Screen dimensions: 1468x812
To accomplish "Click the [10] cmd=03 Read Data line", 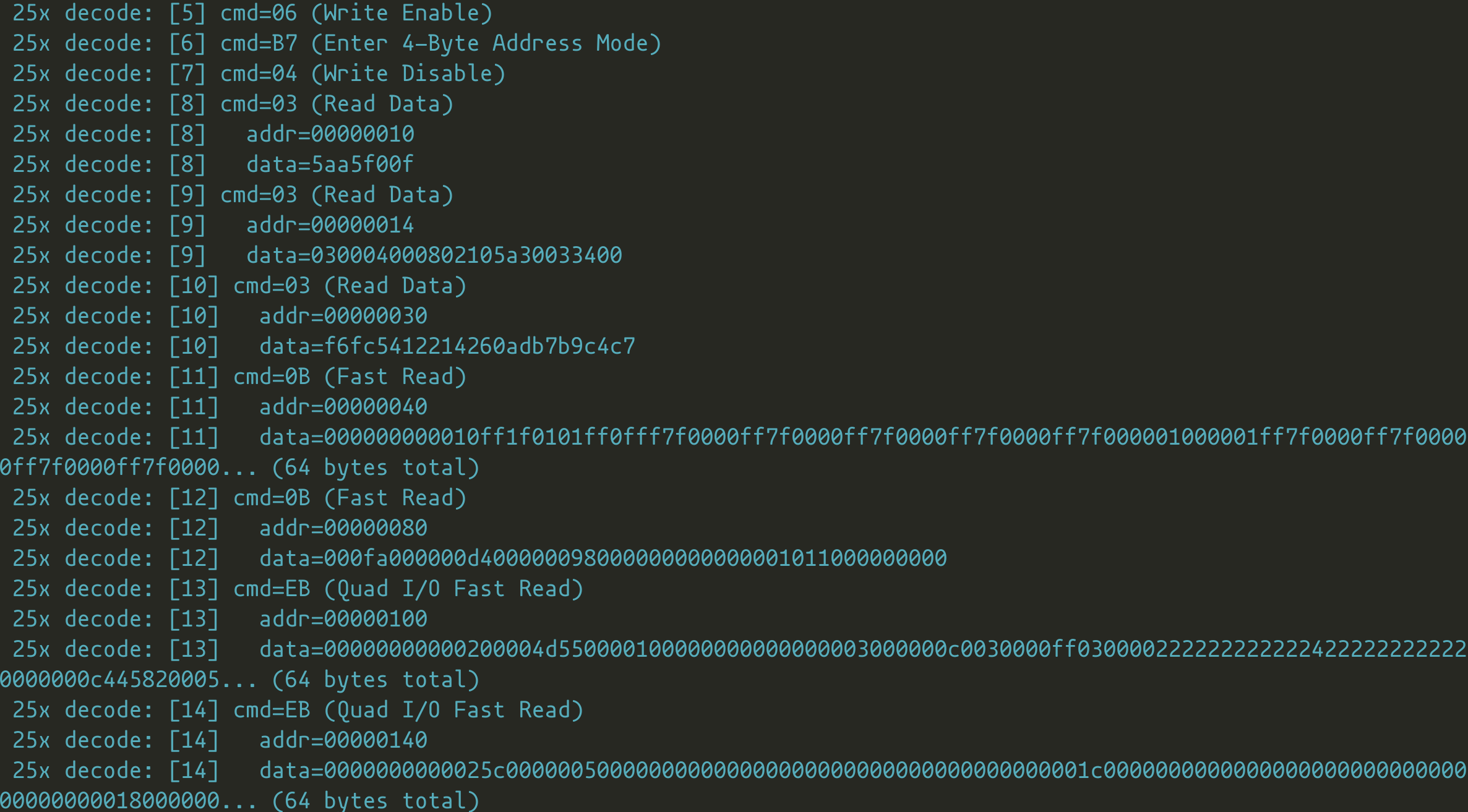I will (x=239, y=286).
